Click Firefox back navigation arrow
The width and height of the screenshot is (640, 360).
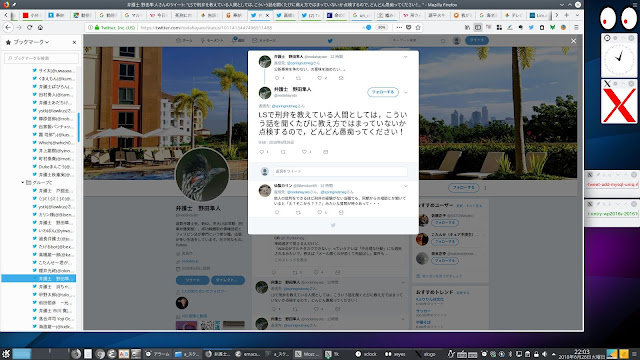pyautogui.click(x=9, y=27)
